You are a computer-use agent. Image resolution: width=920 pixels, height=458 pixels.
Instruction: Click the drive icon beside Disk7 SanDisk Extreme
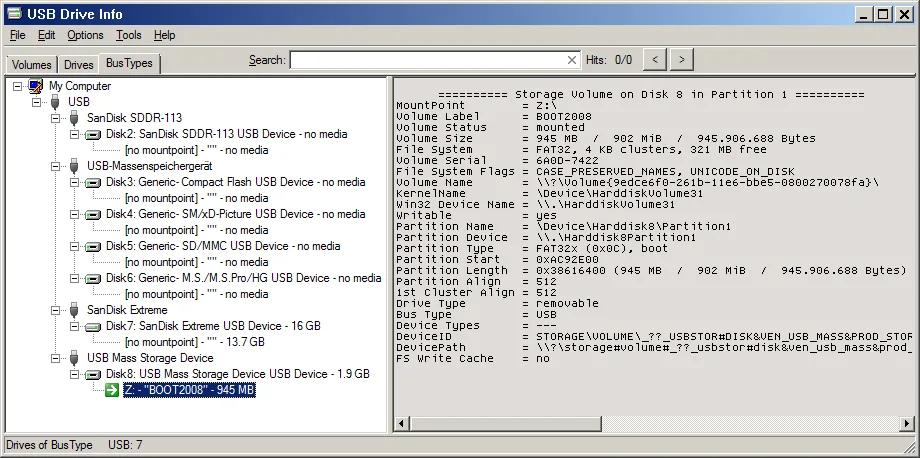(93, 326)
